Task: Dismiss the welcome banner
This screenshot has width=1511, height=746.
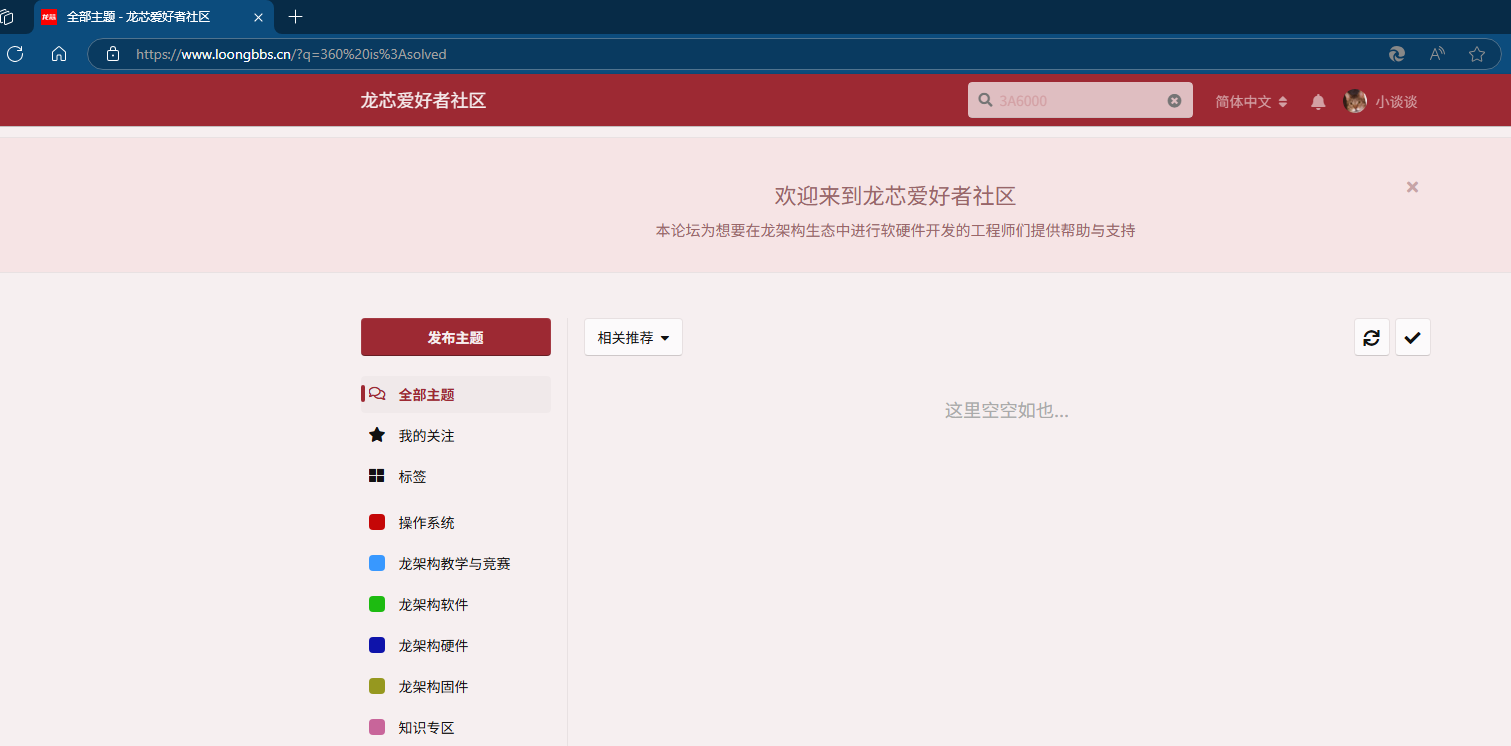Action: coord(1412,187)
